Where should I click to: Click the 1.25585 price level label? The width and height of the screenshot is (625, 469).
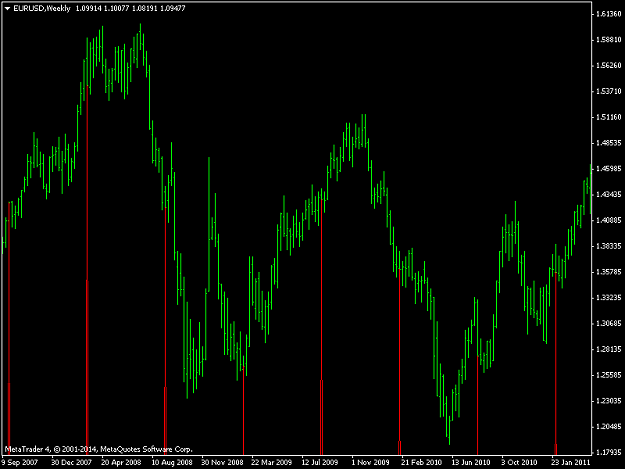(x=609, y=375)
